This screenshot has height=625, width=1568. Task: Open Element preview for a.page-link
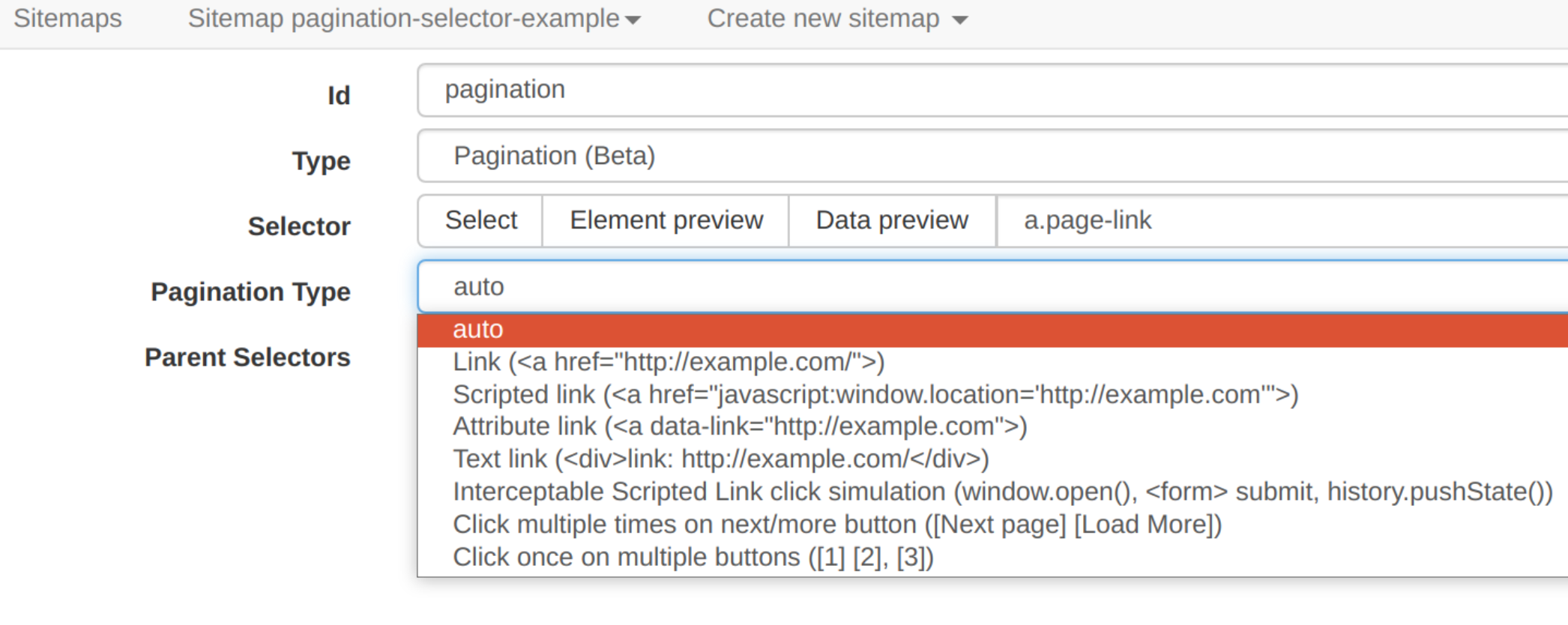tap(666, 220)
